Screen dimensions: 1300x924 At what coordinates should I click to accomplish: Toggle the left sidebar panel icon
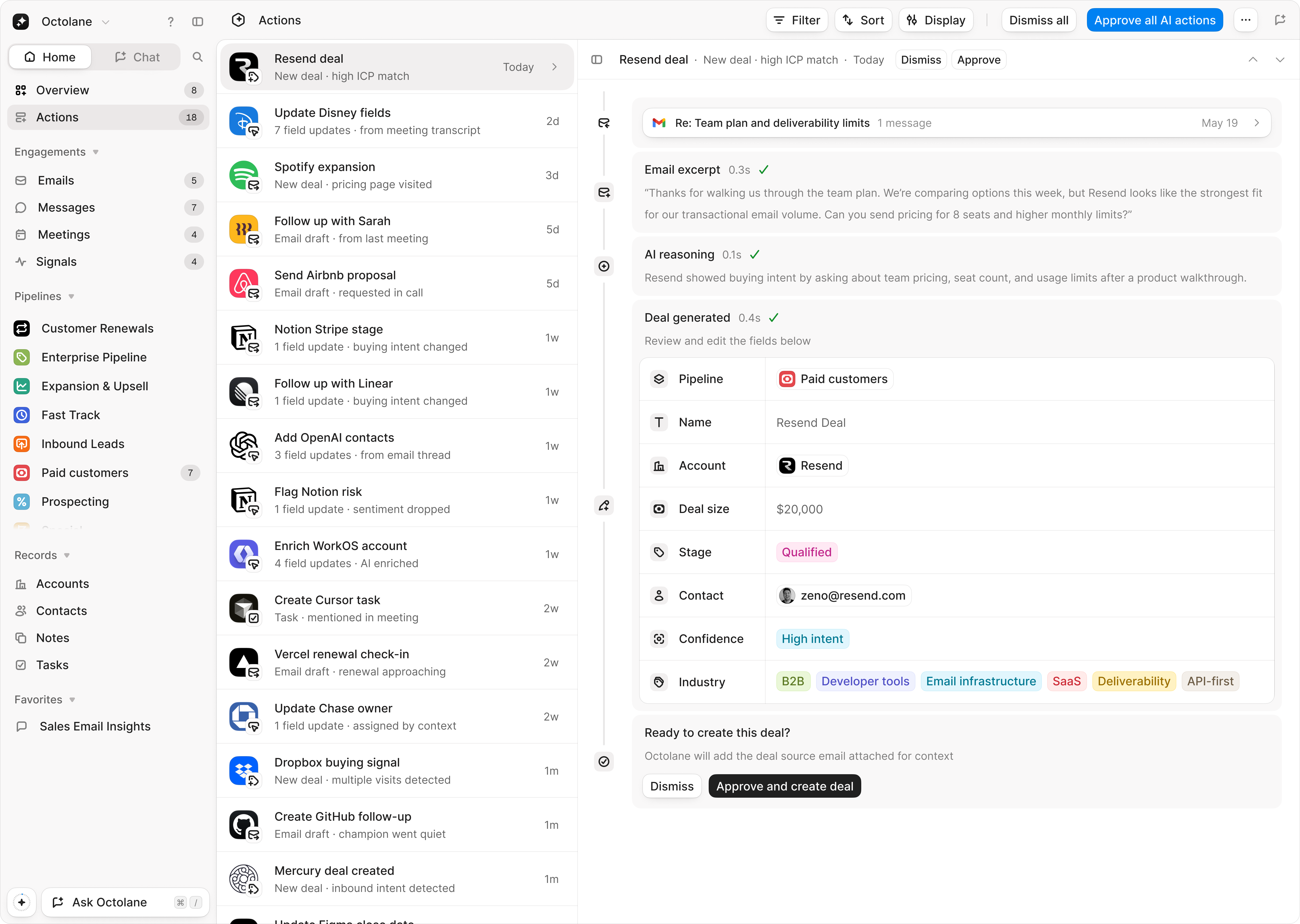197,22
